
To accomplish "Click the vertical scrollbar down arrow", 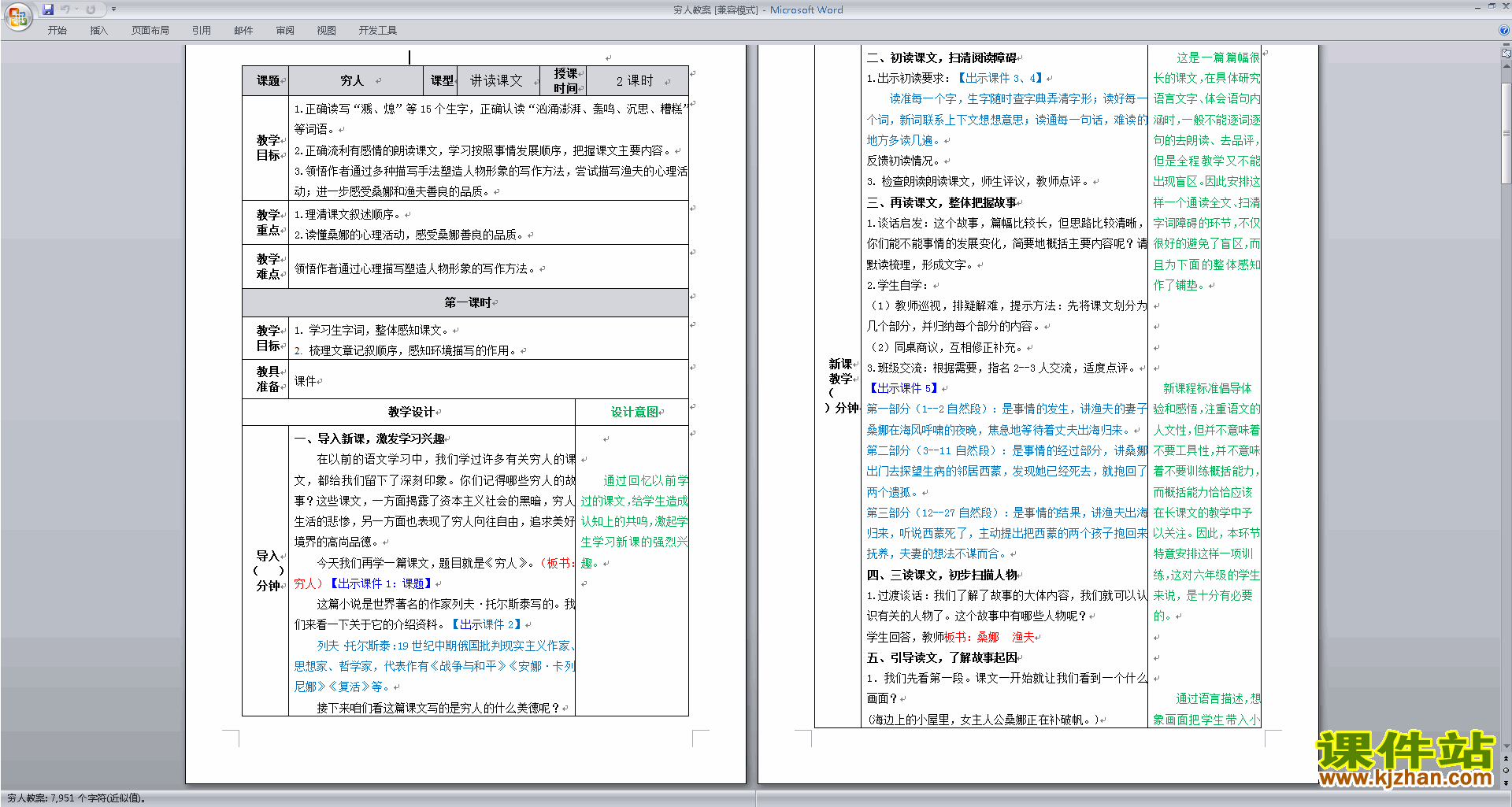I will tap(1506, 746).
